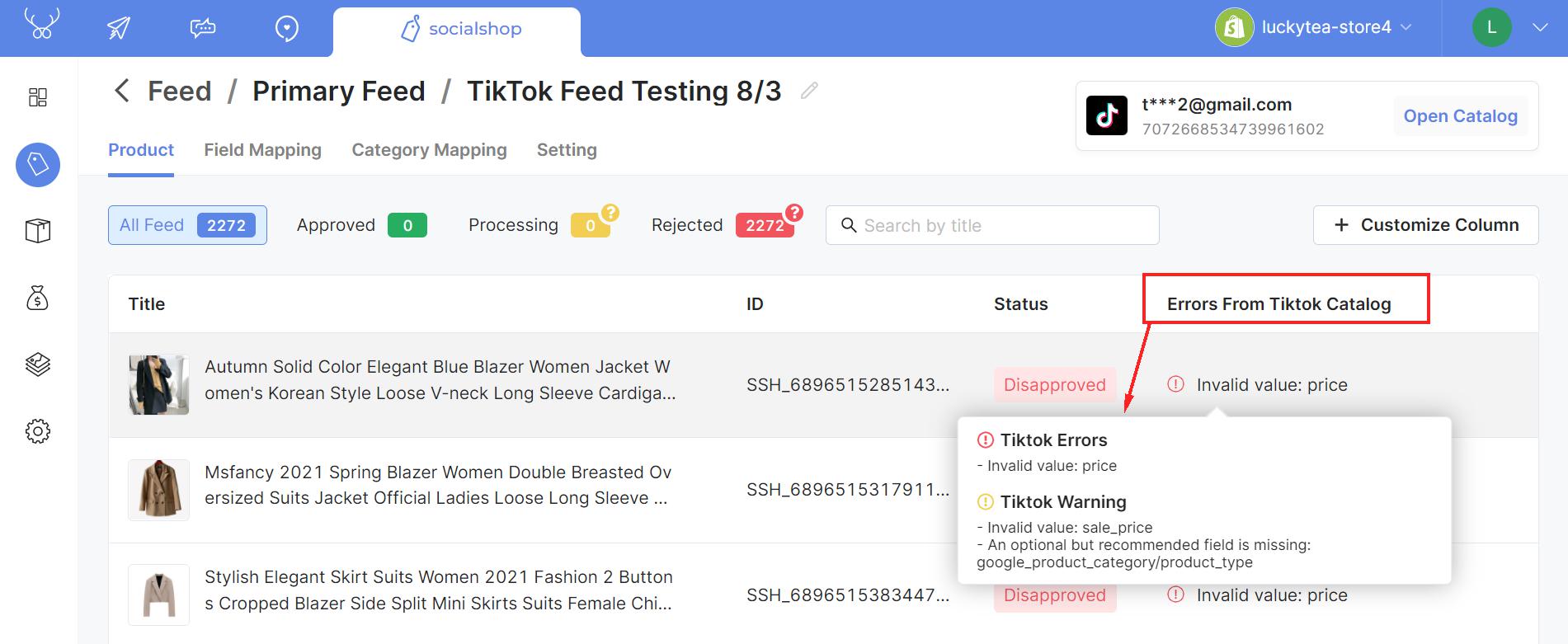Image resolution: width=1568 pixels, height=644 pixels.
Task: Click the Open Catalog button
Action: pyautogui.click(x=1460, y=116)
